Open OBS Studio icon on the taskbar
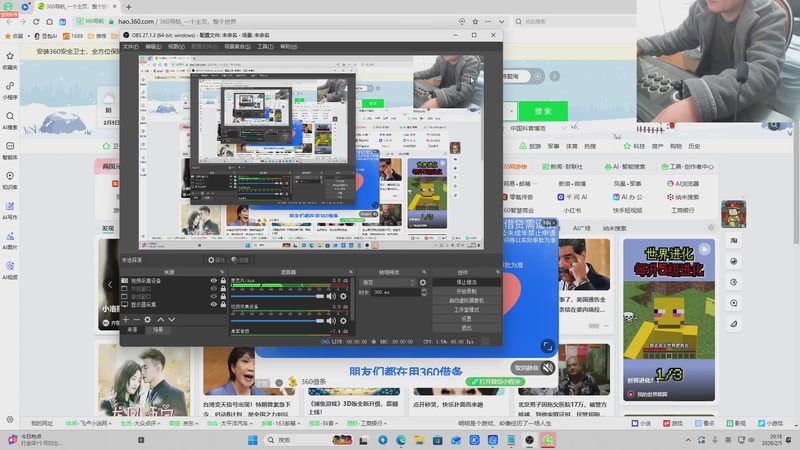This screenshot has width=800, height=450. tap(530, 440)
